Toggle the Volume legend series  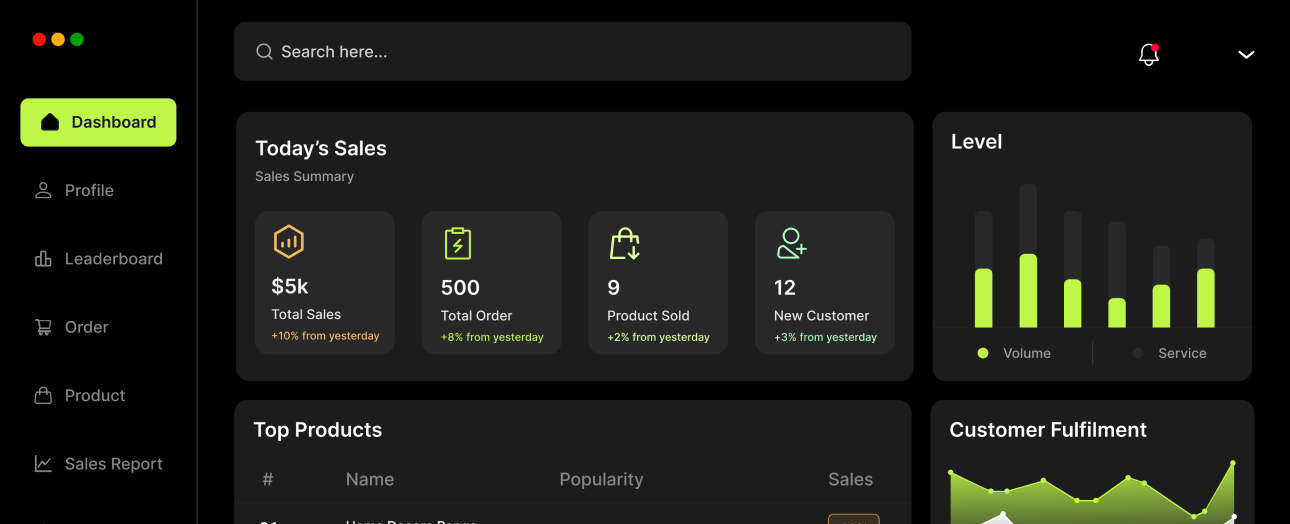(1014, 353)
